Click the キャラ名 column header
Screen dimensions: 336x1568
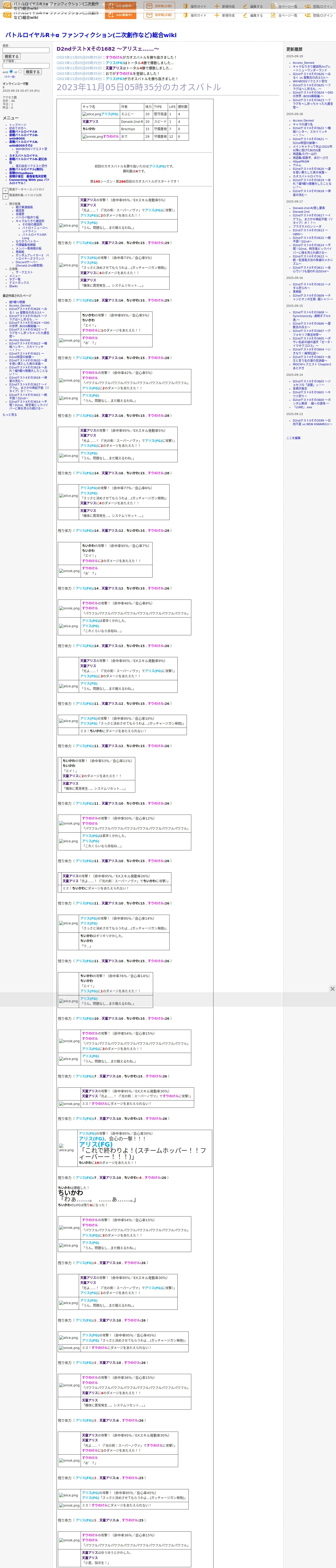(101, 107)
